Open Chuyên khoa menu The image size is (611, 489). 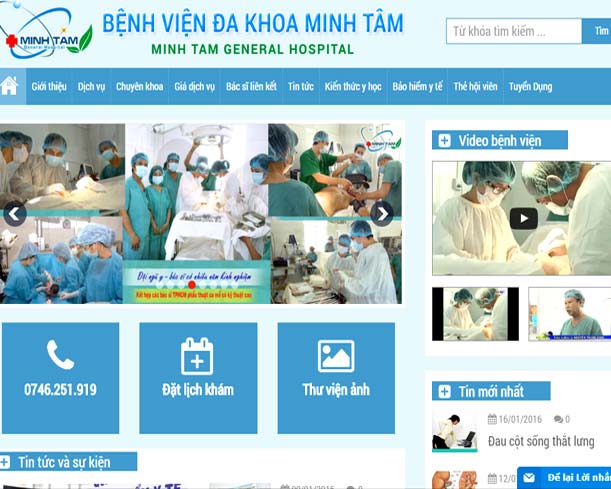pyautogui.click(x=140, y=87)
